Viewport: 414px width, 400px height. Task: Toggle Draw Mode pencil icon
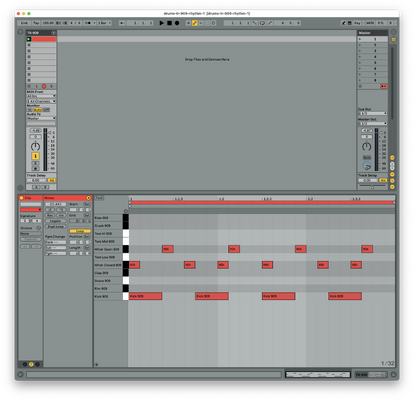[x=343, y=23]
